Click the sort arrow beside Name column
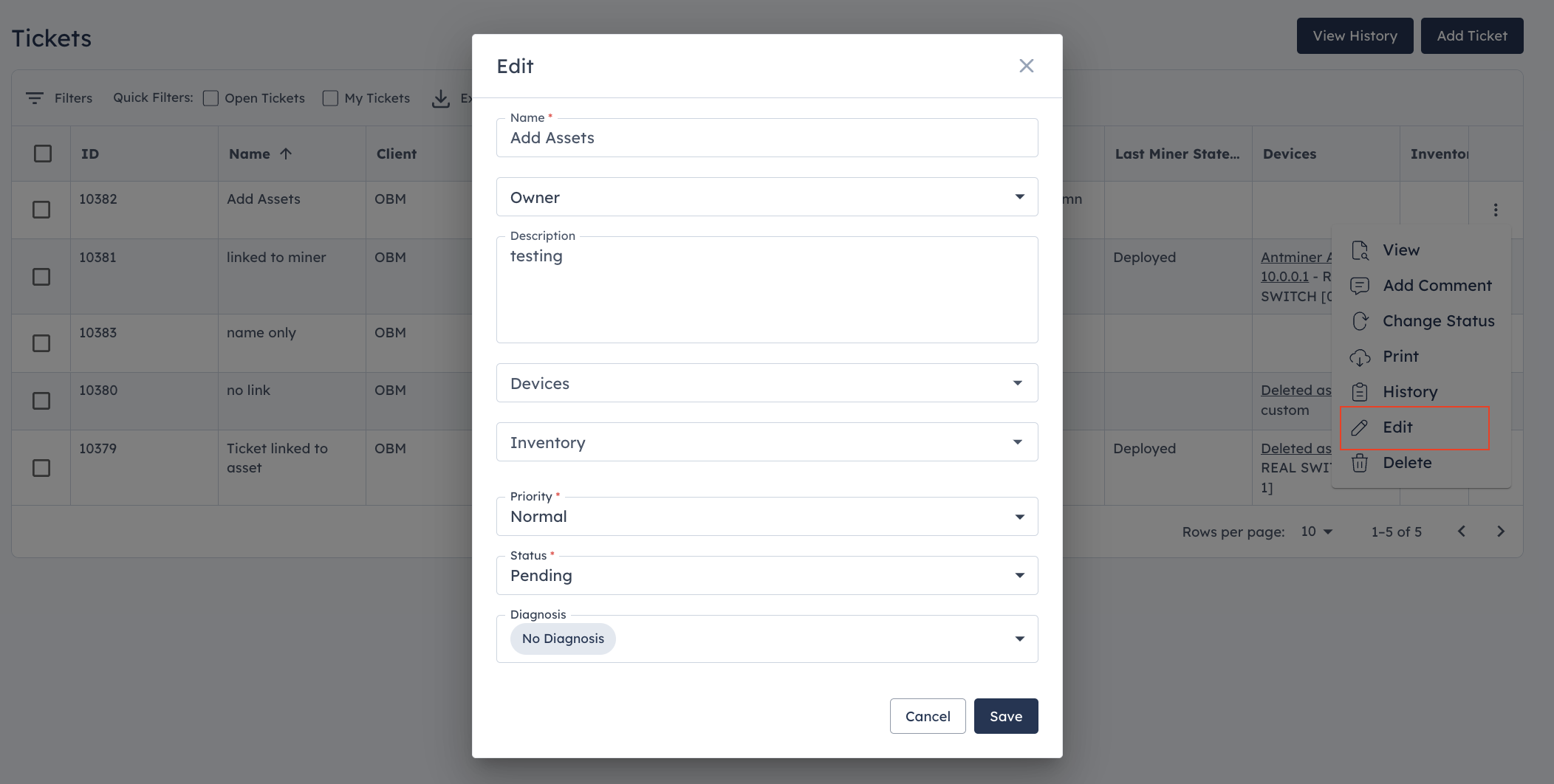Image resolution: width=1554 pixels, height=784 pixels. click(286, 154)
